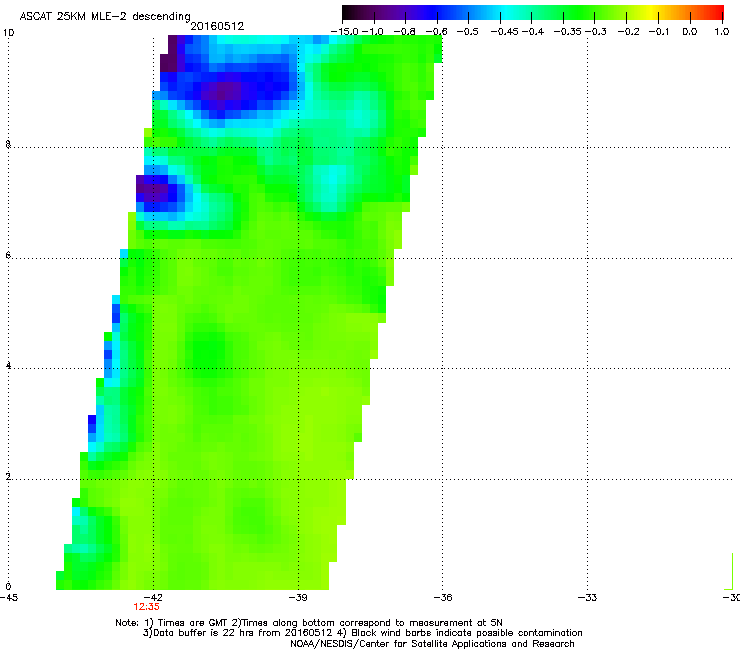Click the NOAA/NESDIS credit line

(432, 644)
